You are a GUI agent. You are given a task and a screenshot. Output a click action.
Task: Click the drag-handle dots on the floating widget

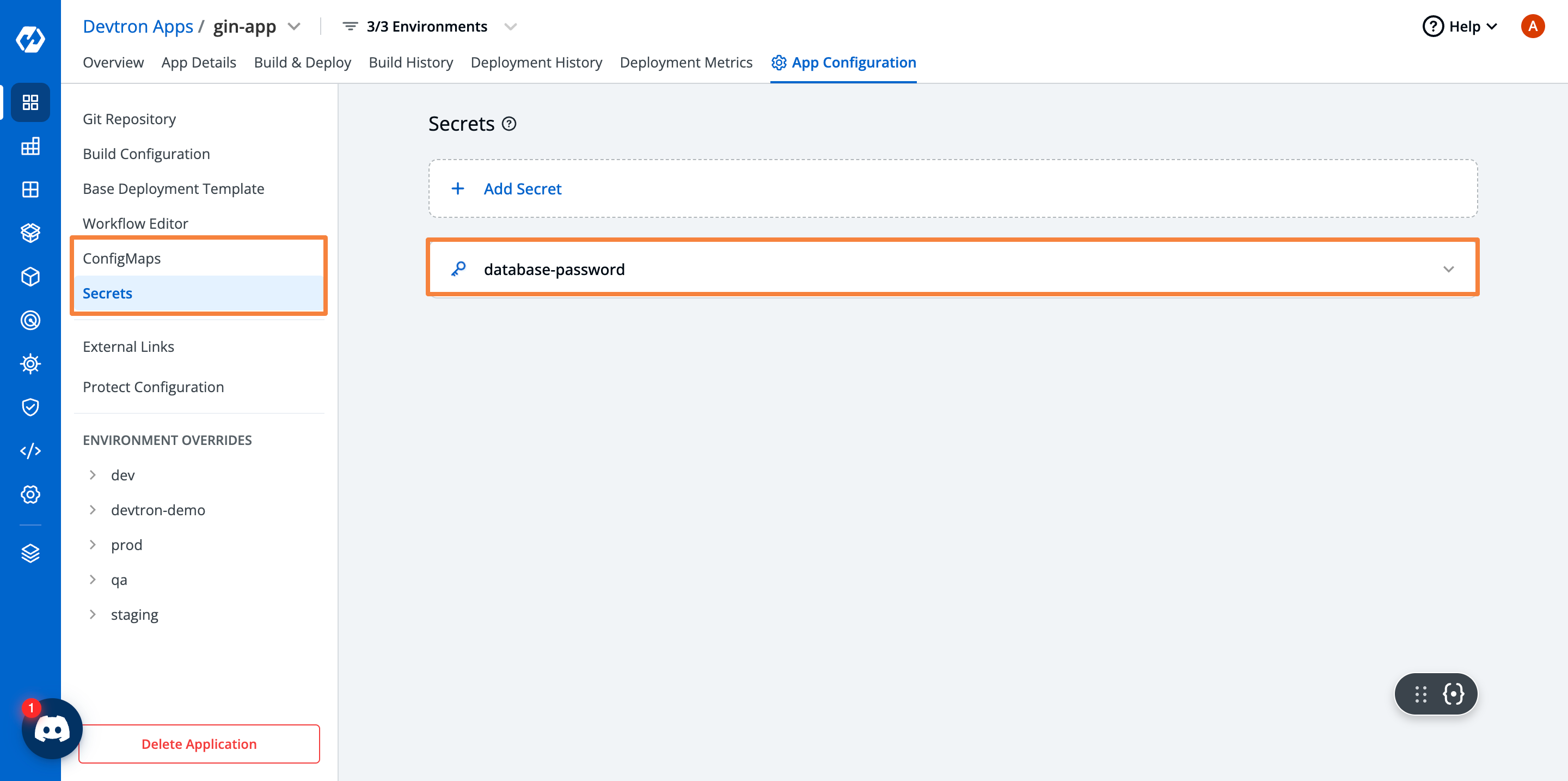(x=1422, y=694)
